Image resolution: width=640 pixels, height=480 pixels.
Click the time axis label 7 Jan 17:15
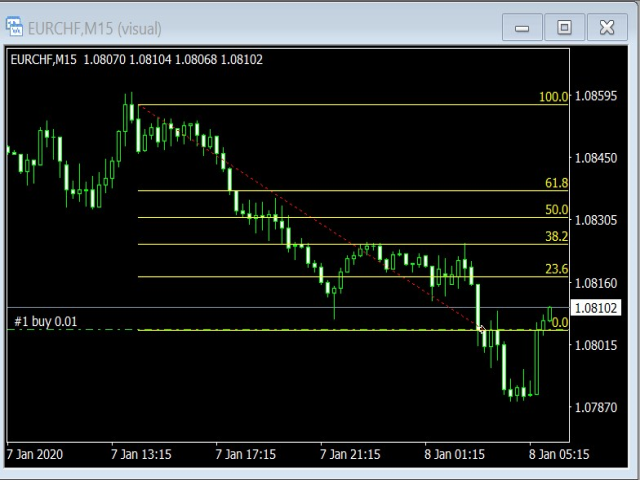coord(246,454)
